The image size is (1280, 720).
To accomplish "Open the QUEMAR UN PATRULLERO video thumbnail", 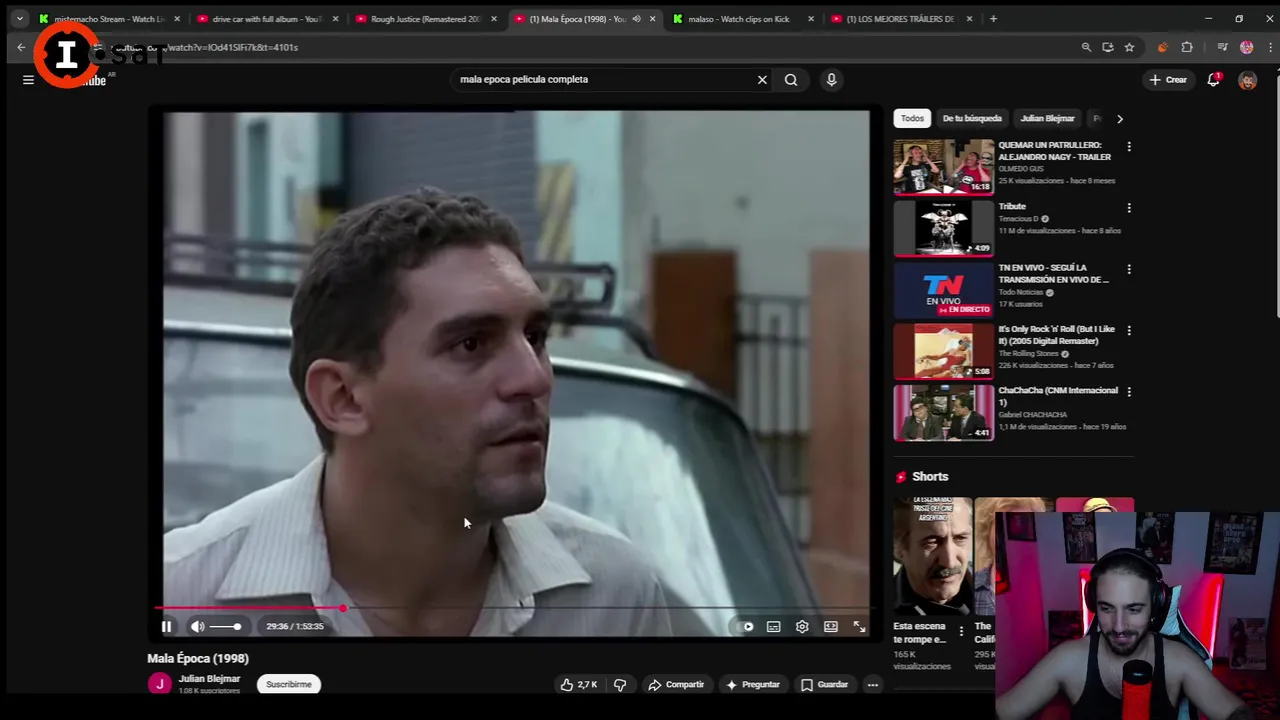I will pyautogui.click(x=943, y=166).
